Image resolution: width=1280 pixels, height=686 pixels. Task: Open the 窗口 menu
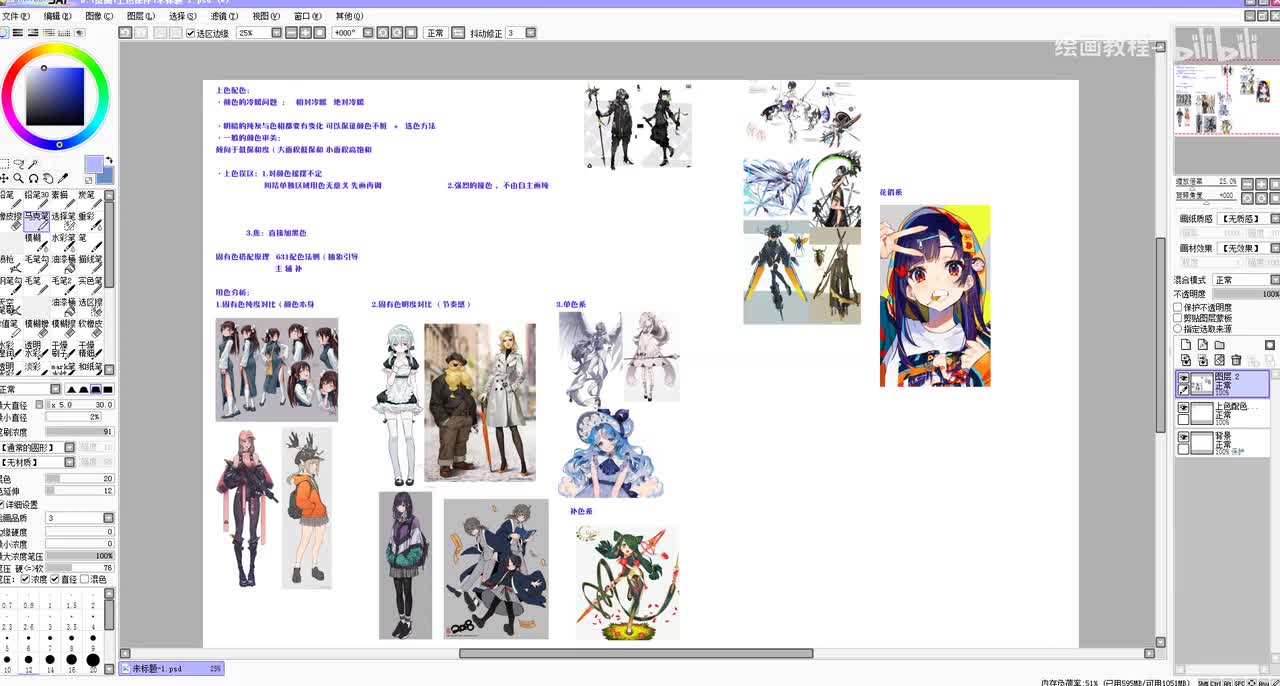pyautogui.click(x=308, y=16)
